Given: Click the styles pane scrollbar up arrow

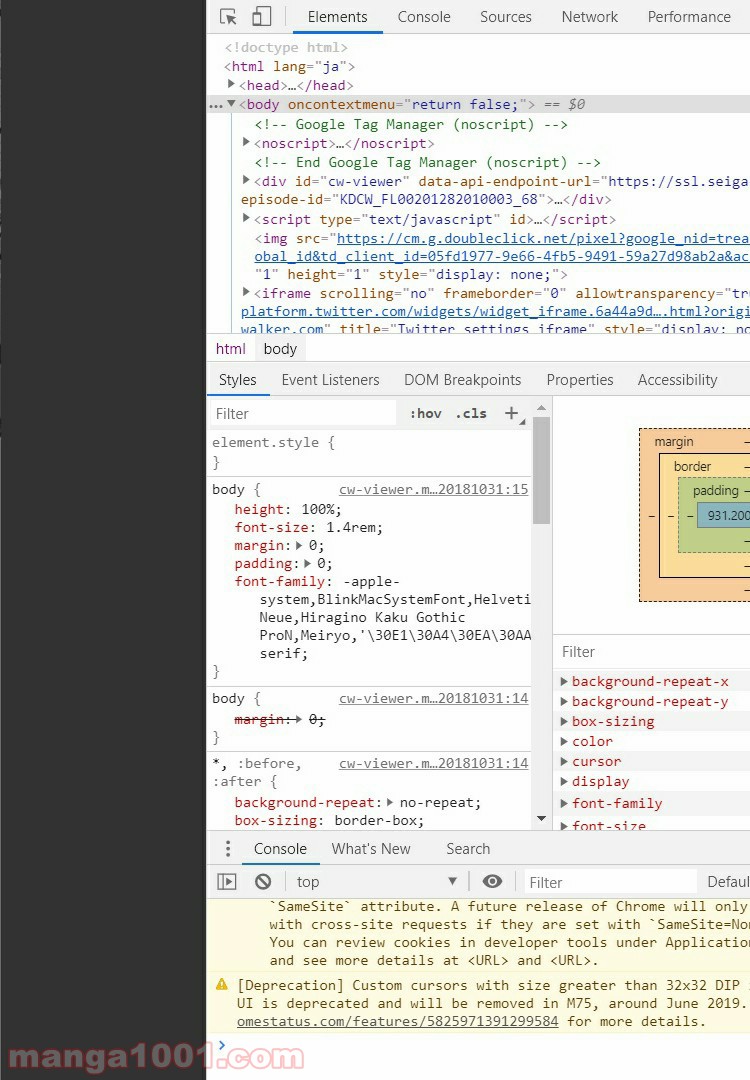Looking at the screenshot, I should pos(541,408).
